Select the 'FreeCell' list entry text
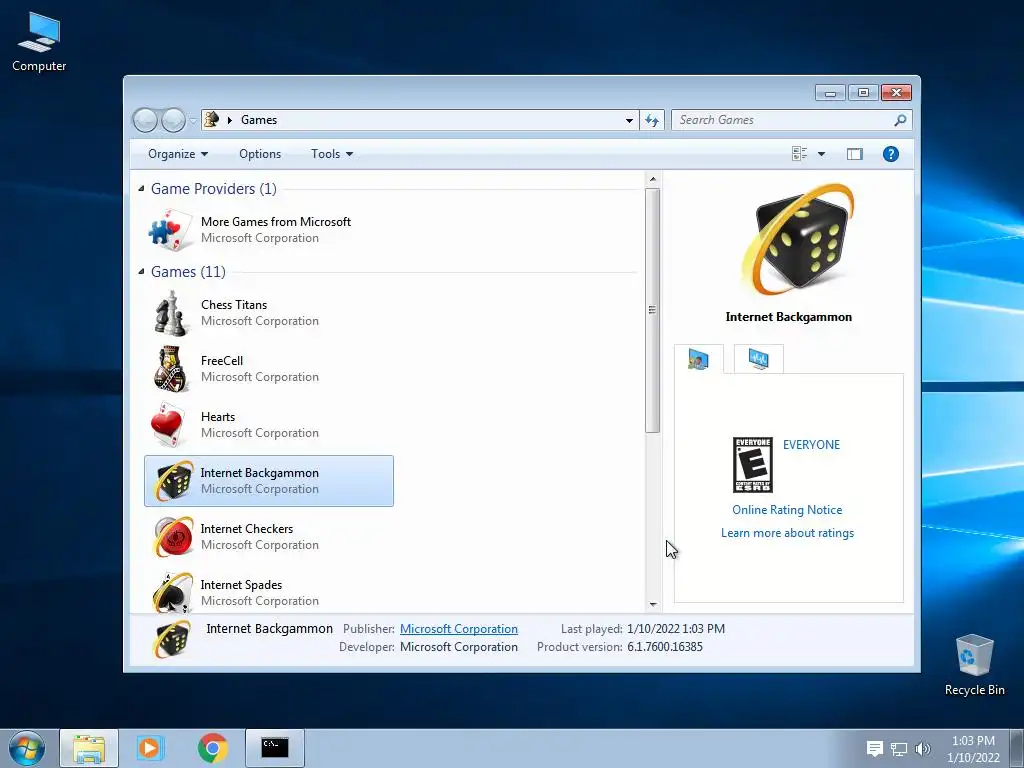The height and width of the screenshot is (768, 1024). (x=221, y=361)
